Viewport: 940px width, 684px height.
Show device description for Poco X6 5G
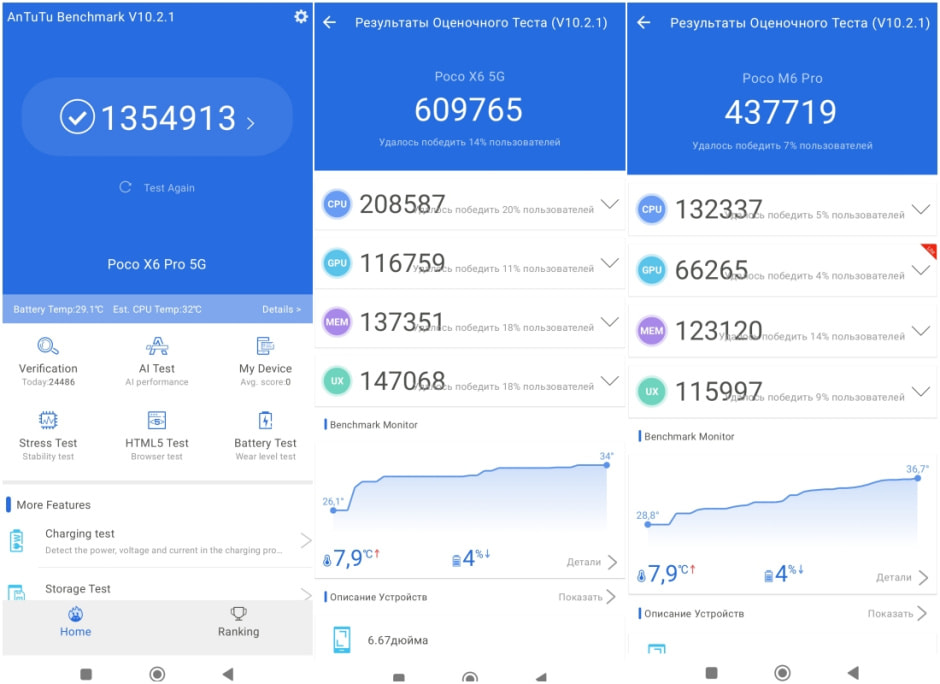pyautogui.click(x=588, y=597)
